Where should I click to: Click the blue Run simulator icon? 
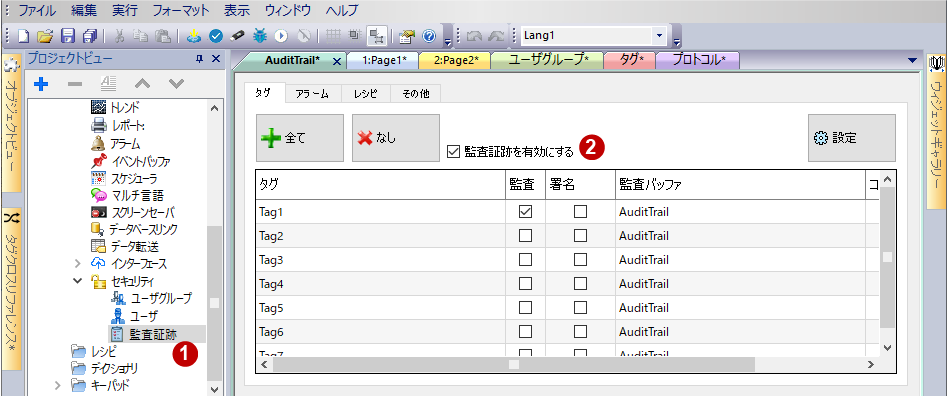(x=281, y=36)
